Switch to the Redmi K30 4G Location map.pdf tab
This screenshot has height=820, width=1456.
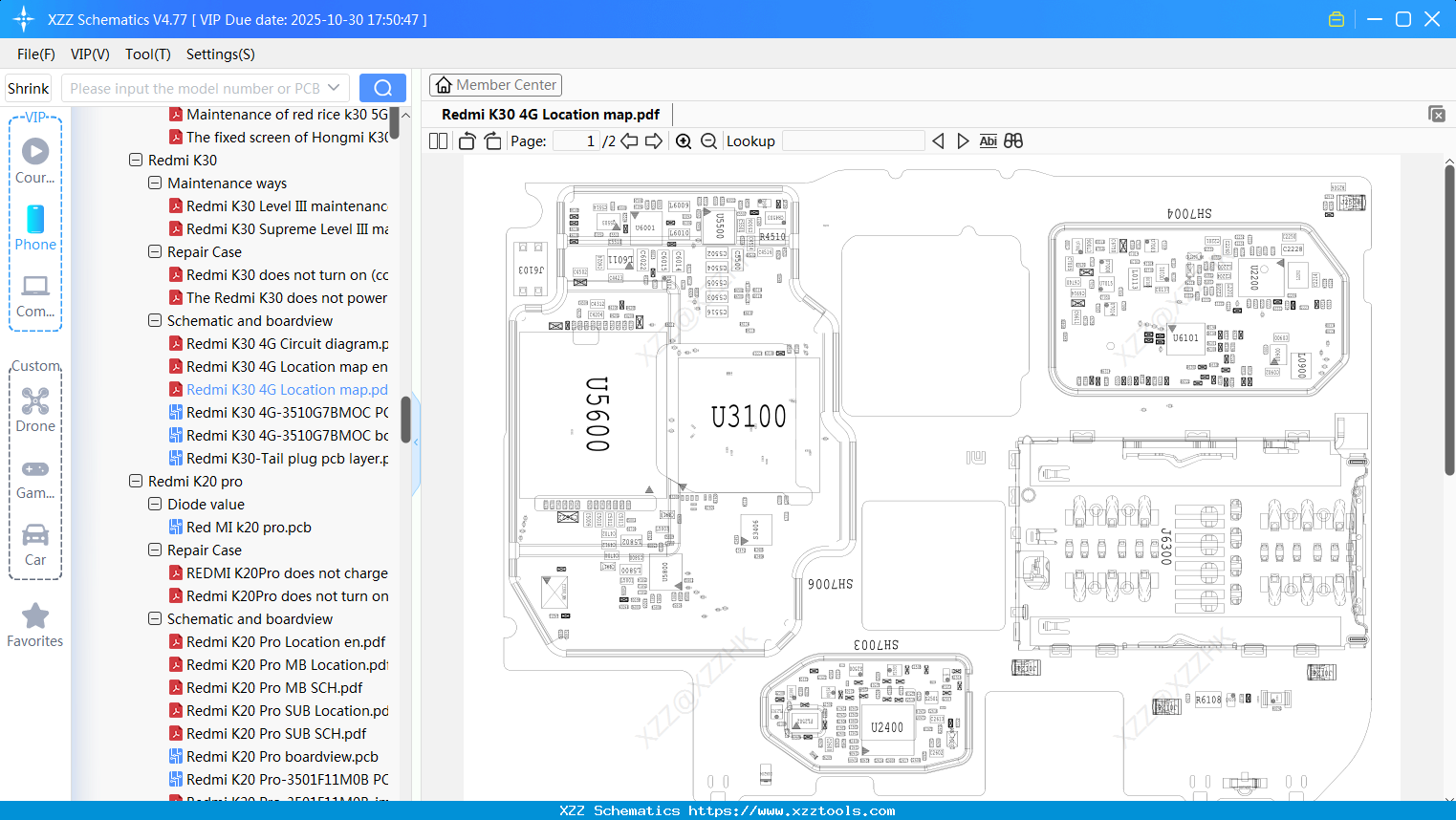(x=550, y=114)
